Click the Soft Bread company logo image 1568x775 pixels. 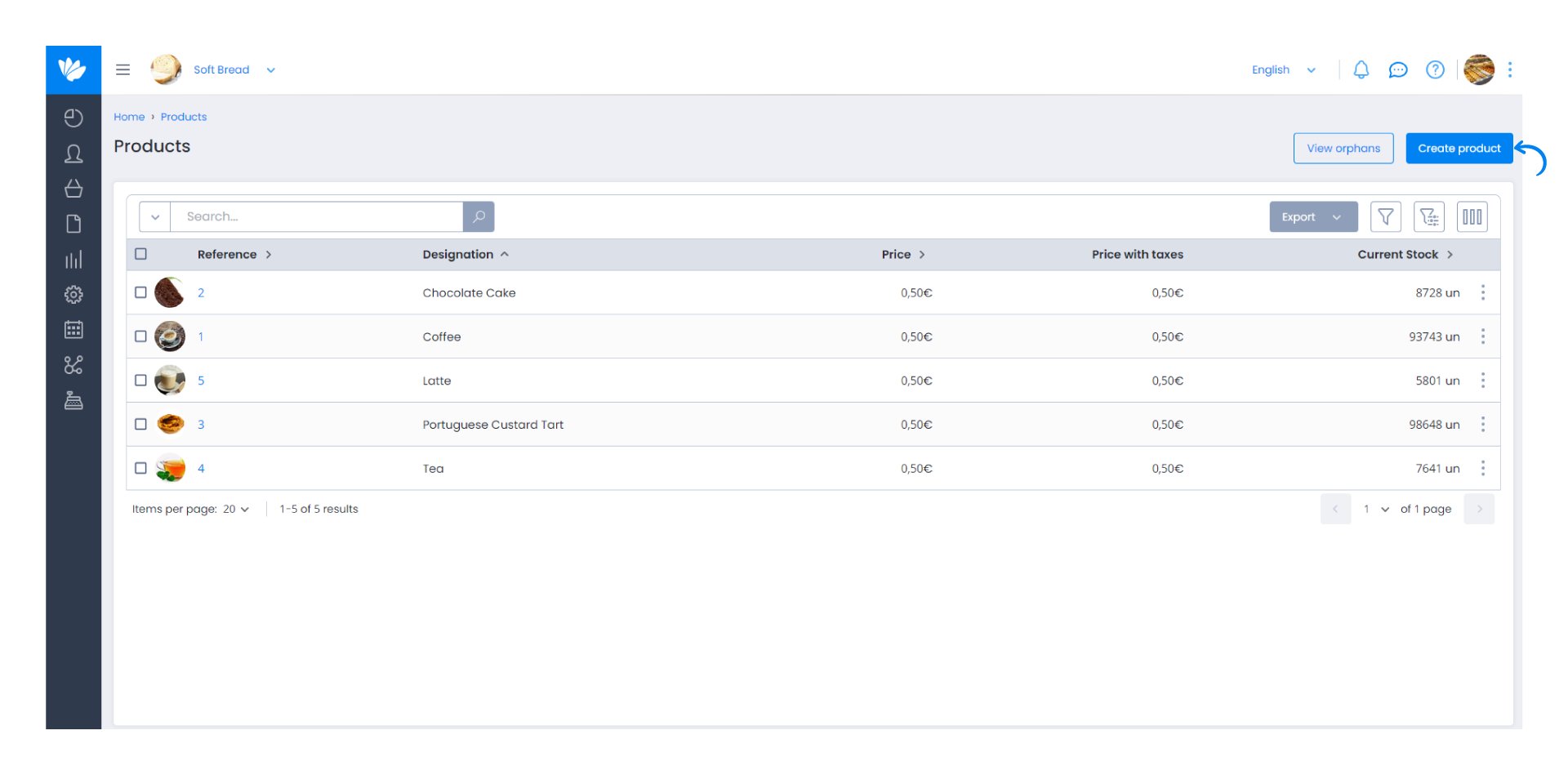166,69
